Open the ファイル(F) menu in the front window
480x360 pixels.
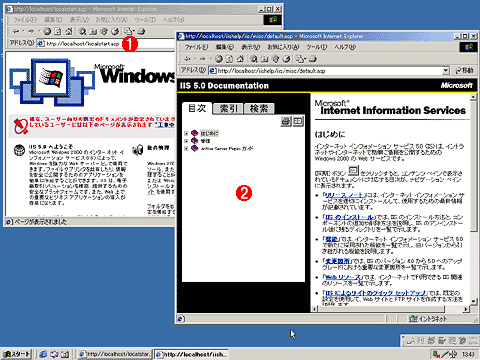pyautogui.click(x=196, y=47)
